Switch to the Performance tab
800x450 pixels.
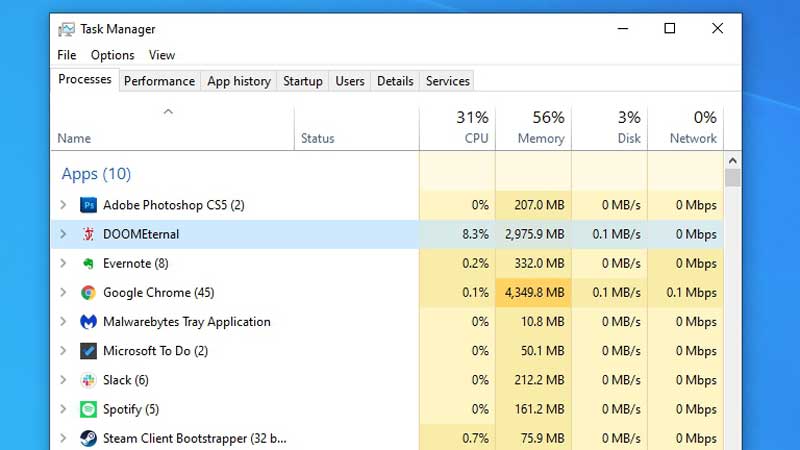tap(159, 81)
